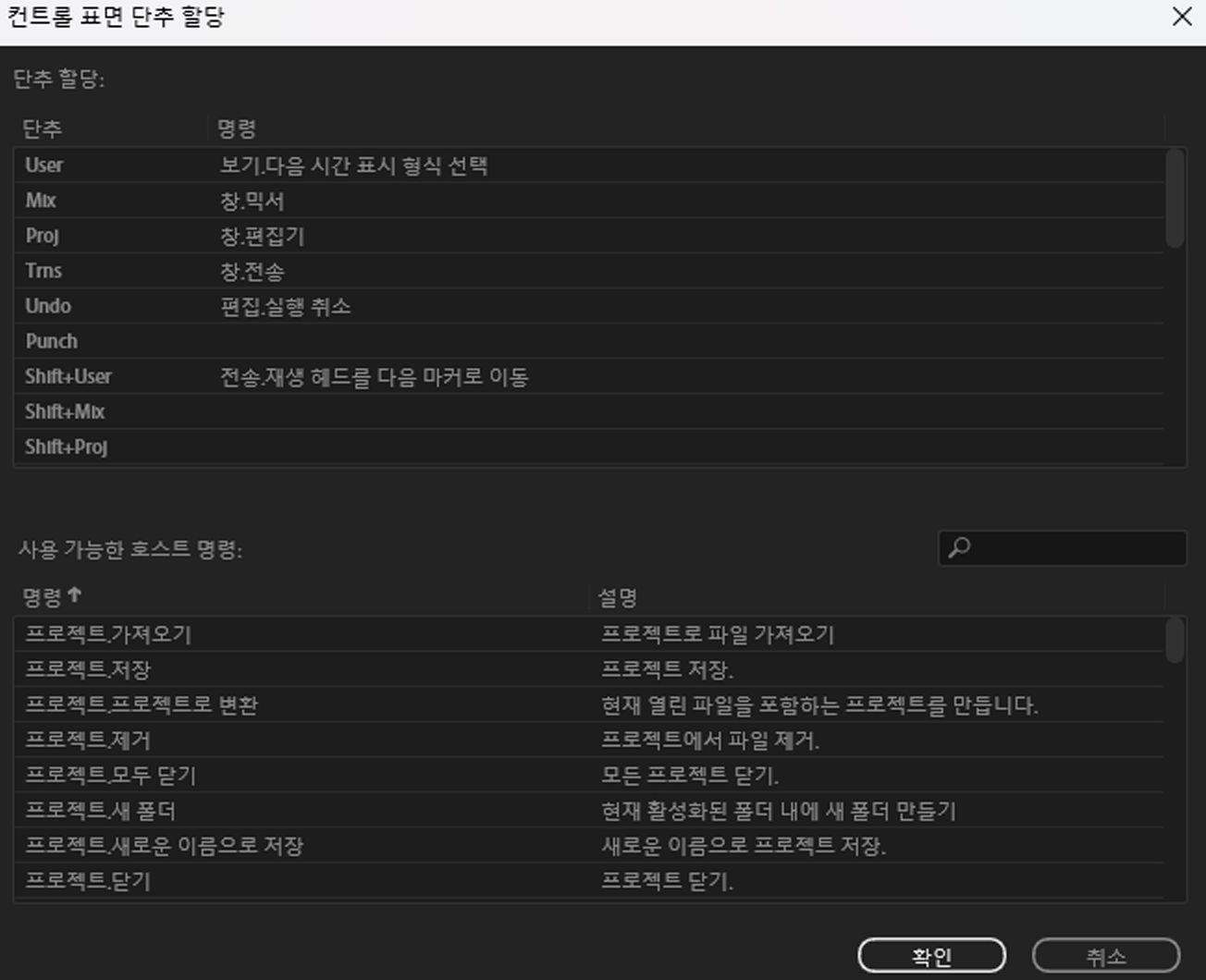Viewport: 1206px width, 980px height.
Task: Select the Shift+User row
Action: [589, 376]
